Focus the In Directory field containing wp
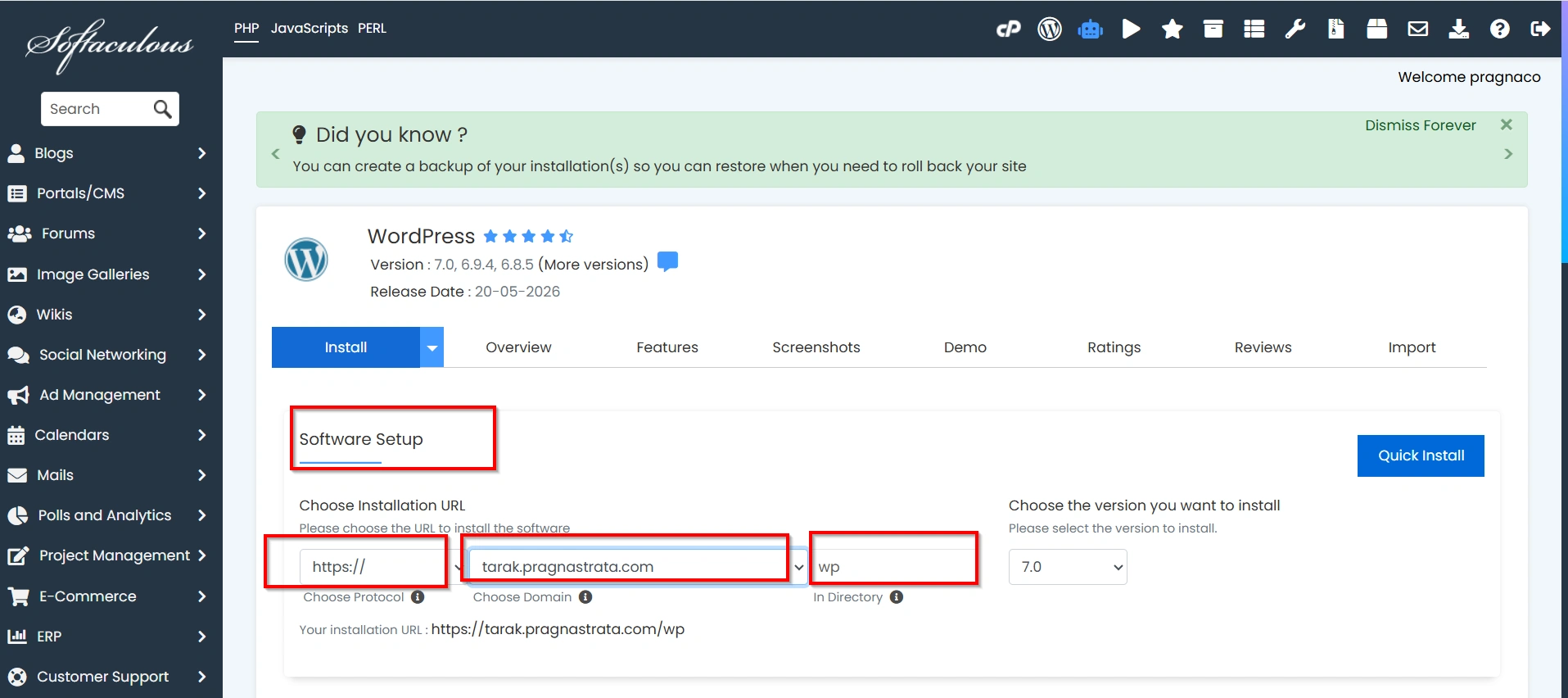The height and width of the screenshot is (698, 1568). click(x=894, y=567)
